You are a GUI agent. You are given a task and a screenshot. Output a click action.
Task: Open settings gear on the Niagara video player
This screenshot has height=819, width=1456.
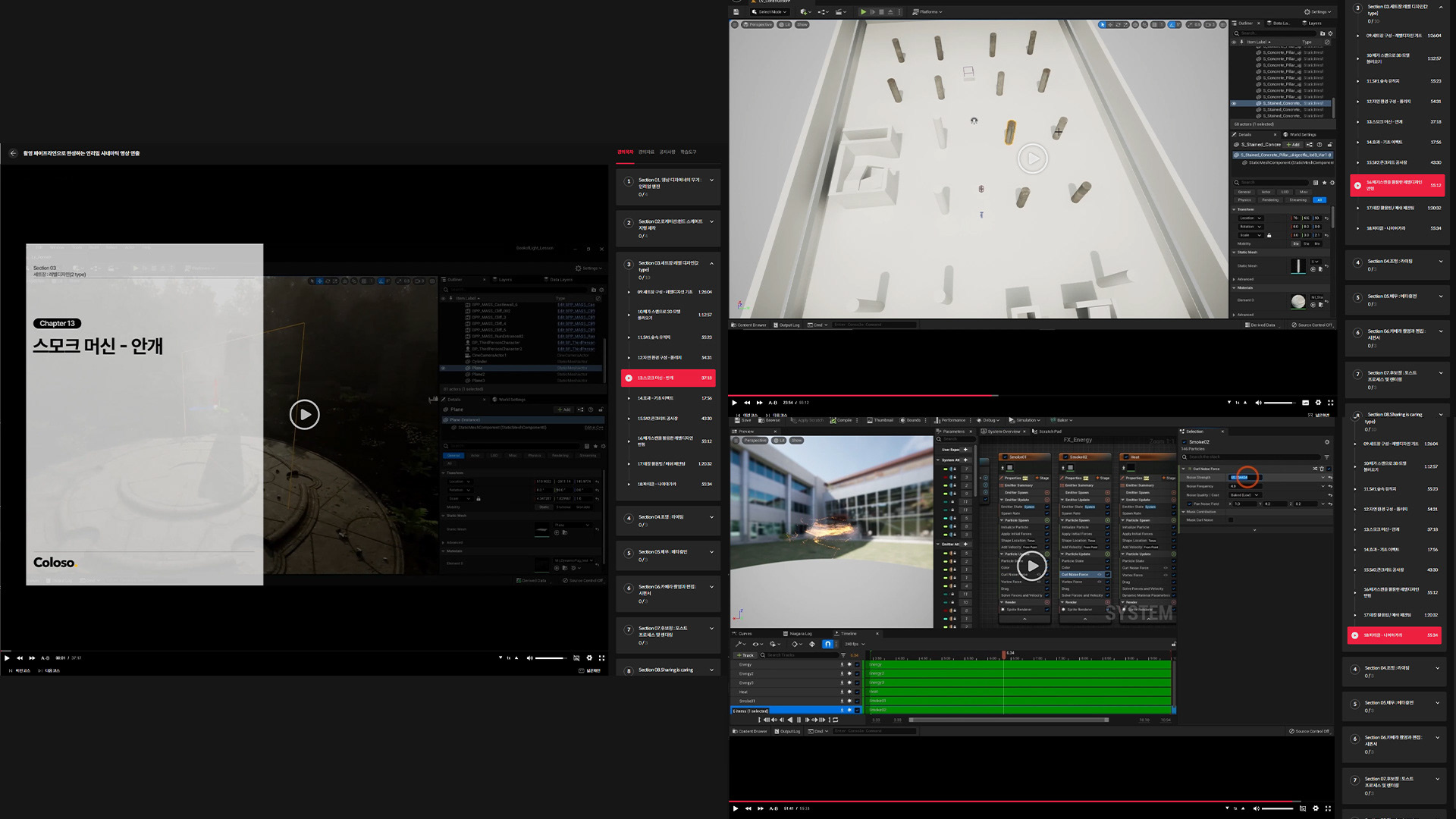[1316, 808]
